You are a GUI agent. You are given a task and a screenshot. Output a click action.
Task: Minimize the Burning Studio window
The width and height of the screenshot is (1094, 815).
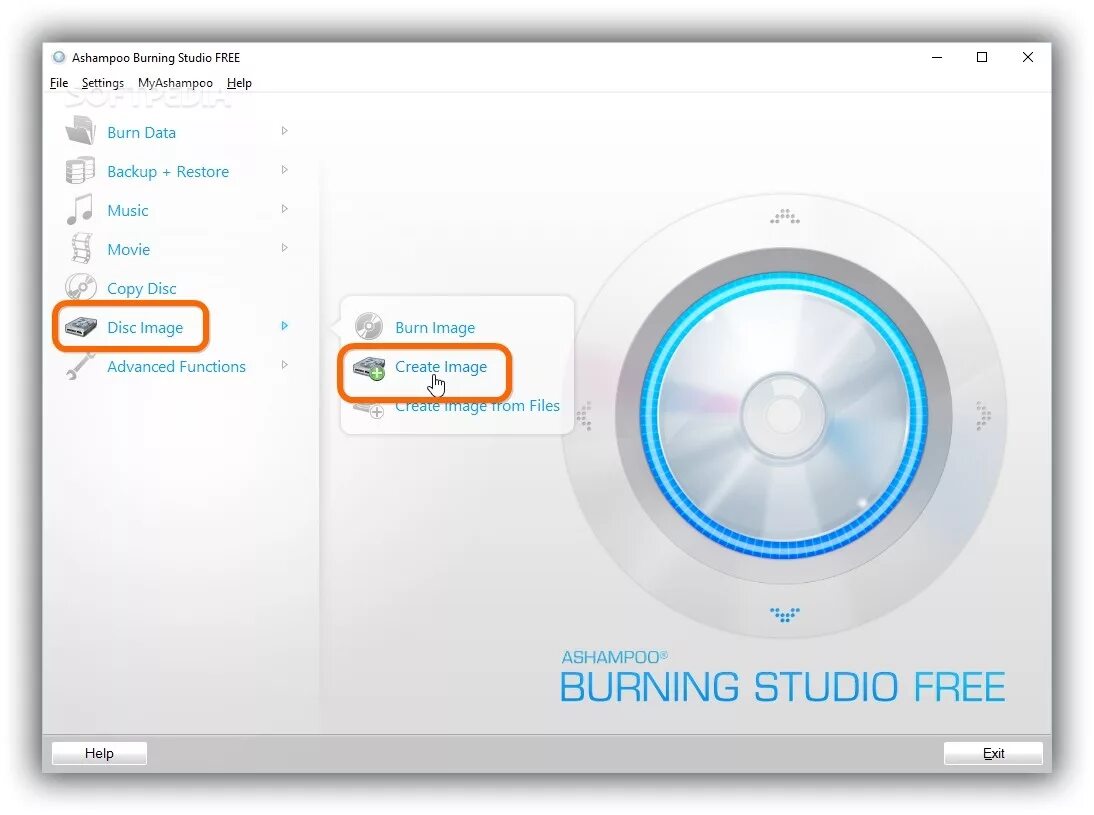tap(937, 57)
